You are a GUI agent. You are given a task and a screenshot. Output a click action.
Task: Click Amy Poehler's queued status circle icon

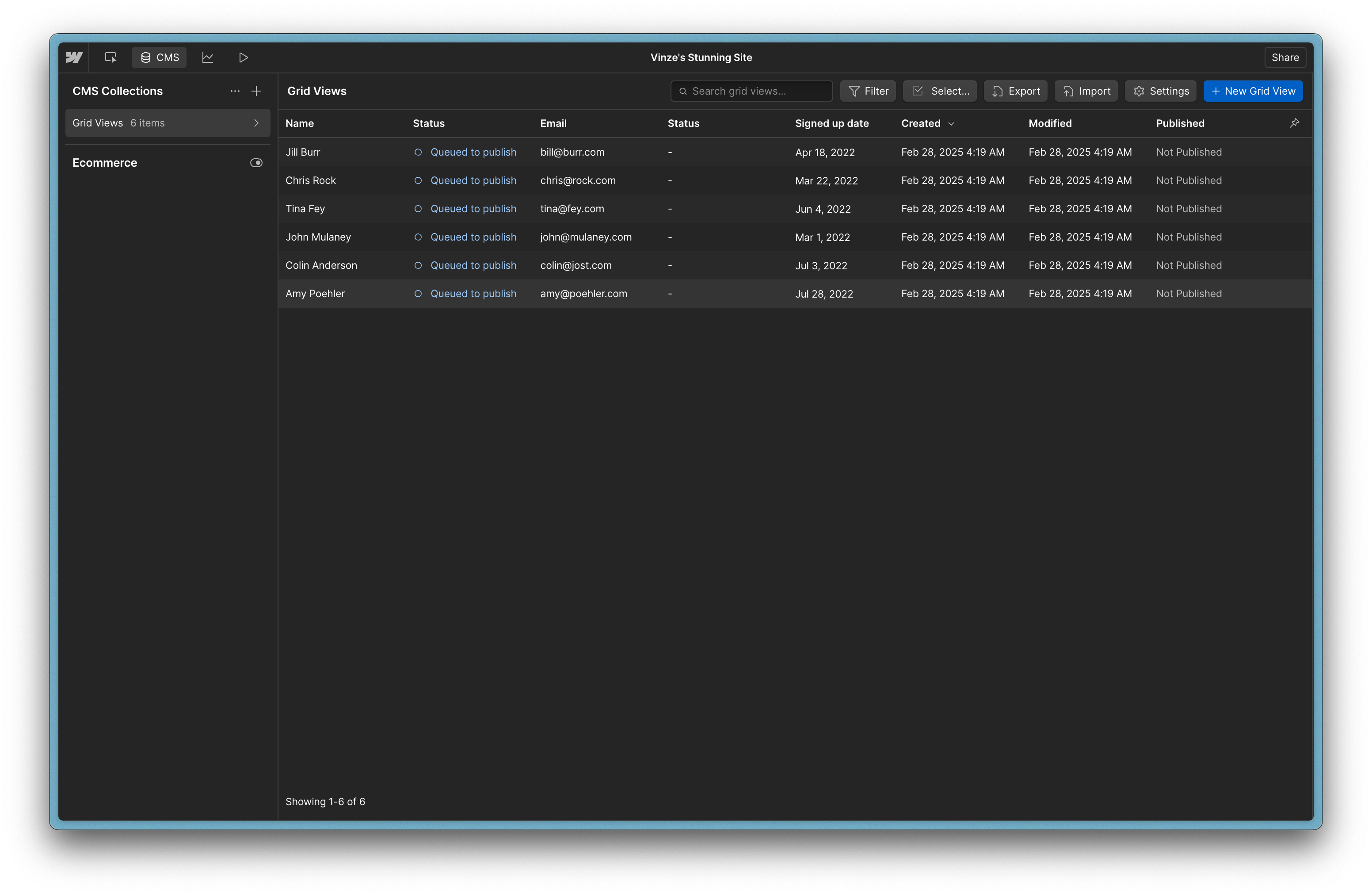[418, 294]
